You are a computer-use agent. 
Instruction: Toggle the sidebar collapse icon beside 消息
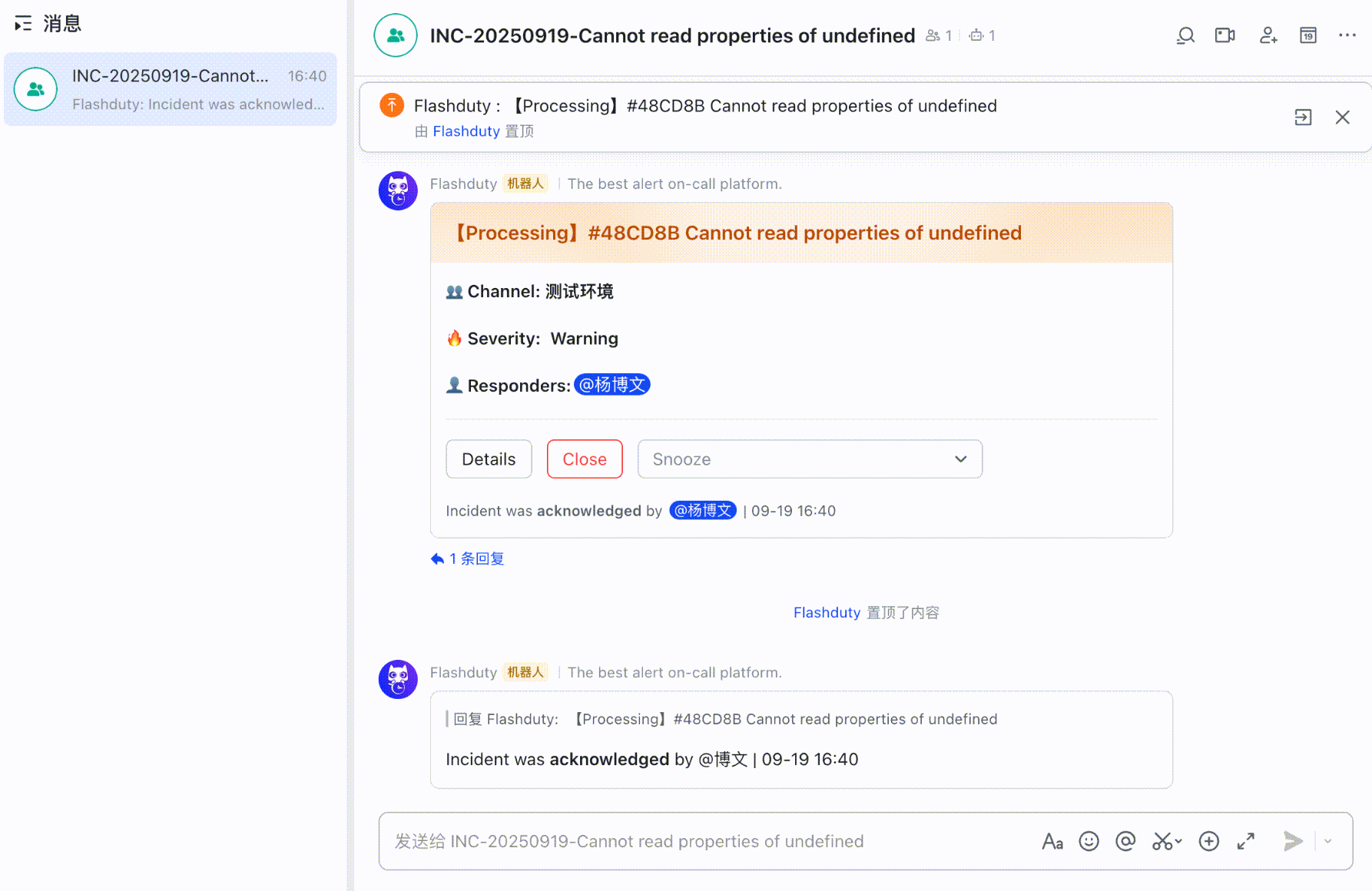[x=23, y=24]
